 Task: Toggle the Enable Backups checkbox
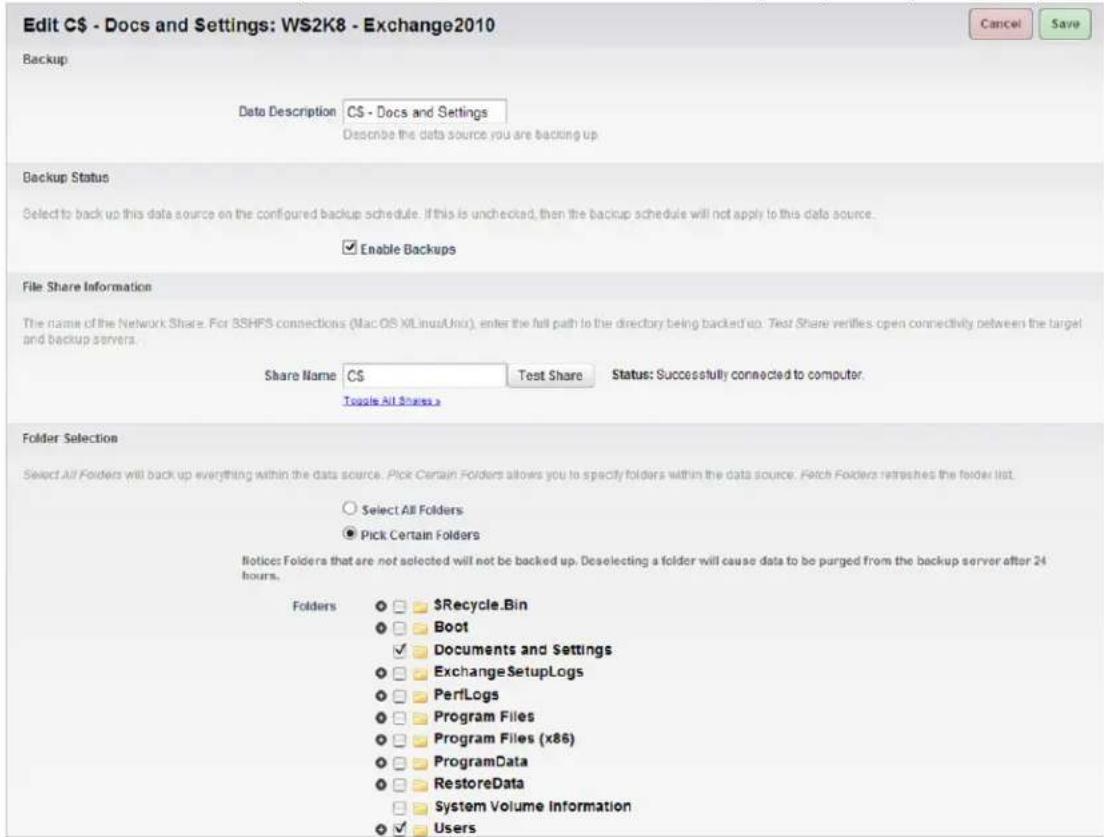pos(349,247)
